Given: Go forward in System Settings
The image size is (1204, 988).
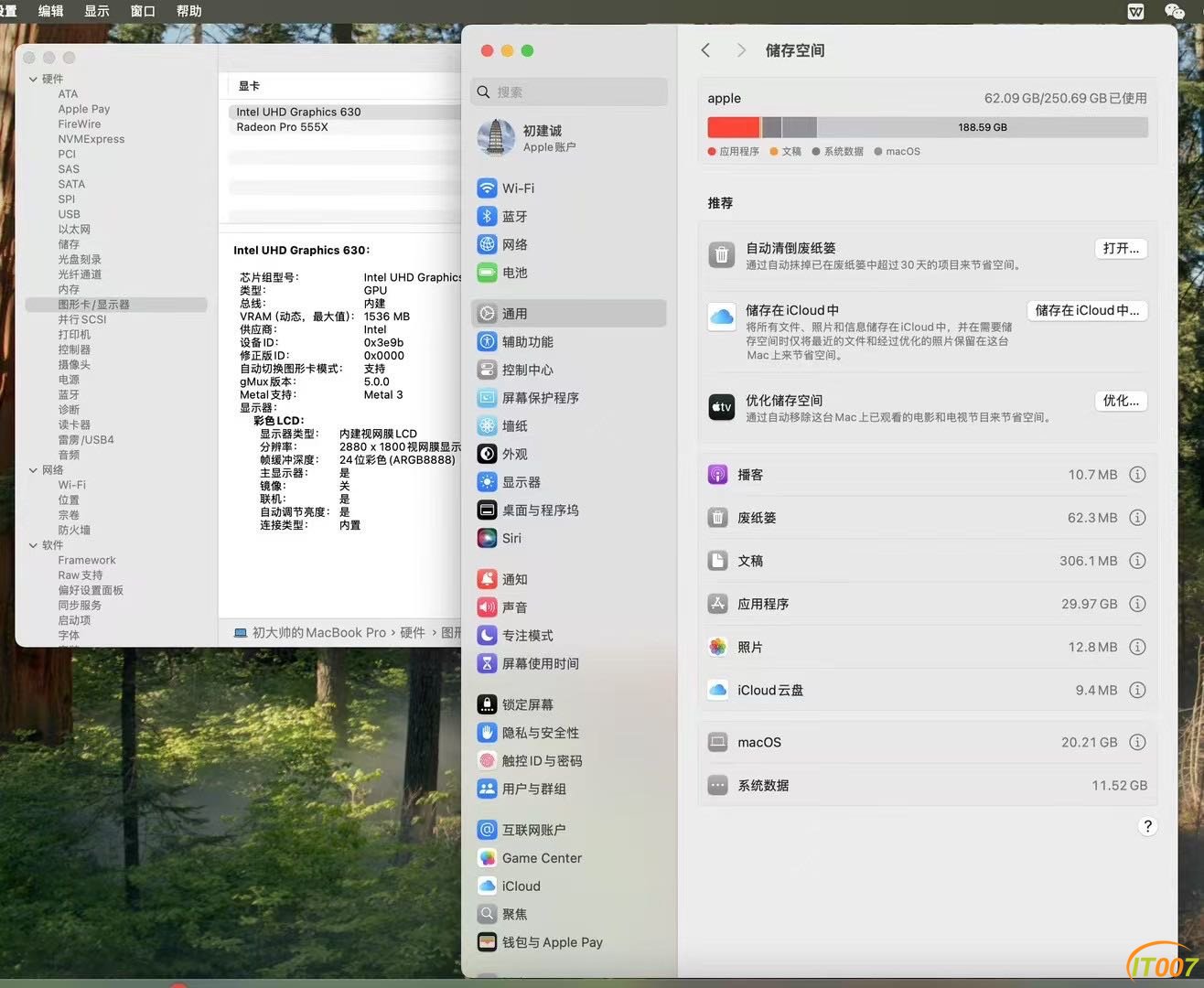Looking at the screenshot, I should 741,50.
